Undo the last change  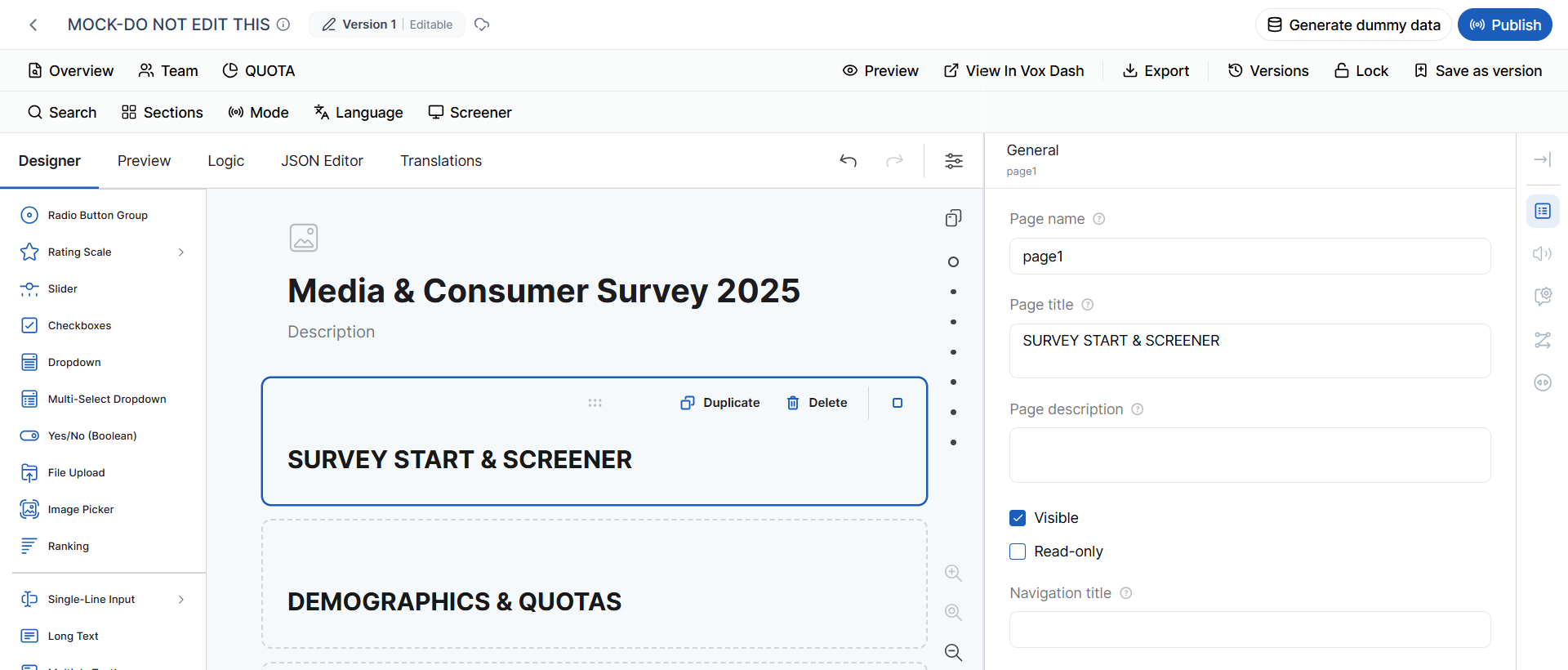tap(849, 161)
